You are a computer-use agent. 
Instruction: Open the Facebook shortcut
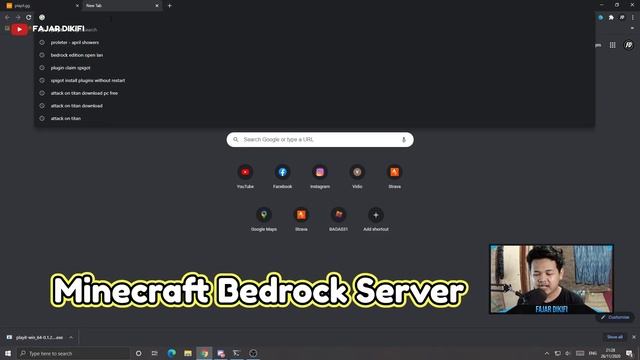point(282,176)
